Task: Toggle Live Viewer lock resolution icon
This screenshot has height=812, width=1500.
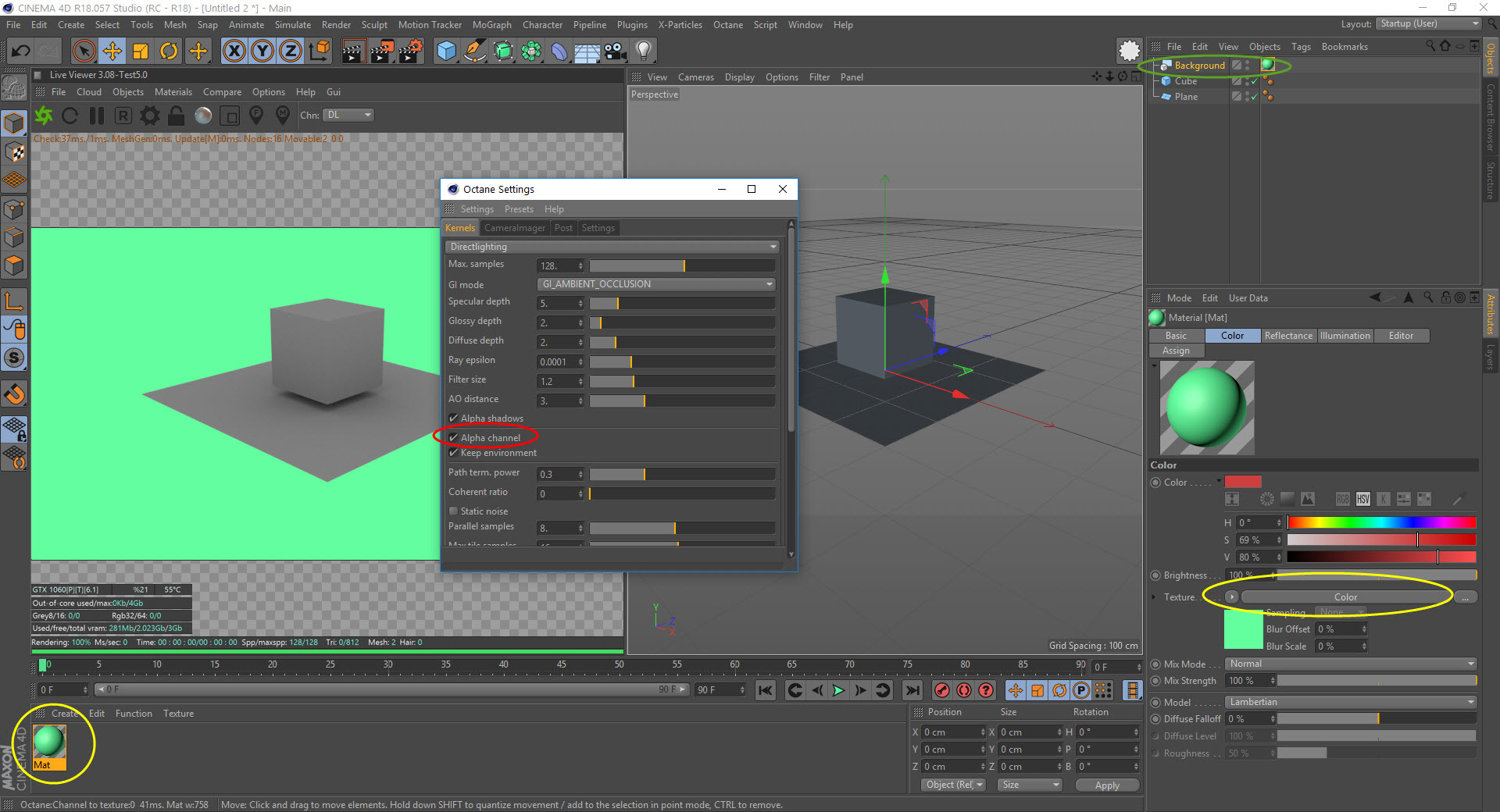Action: [177, 116]
